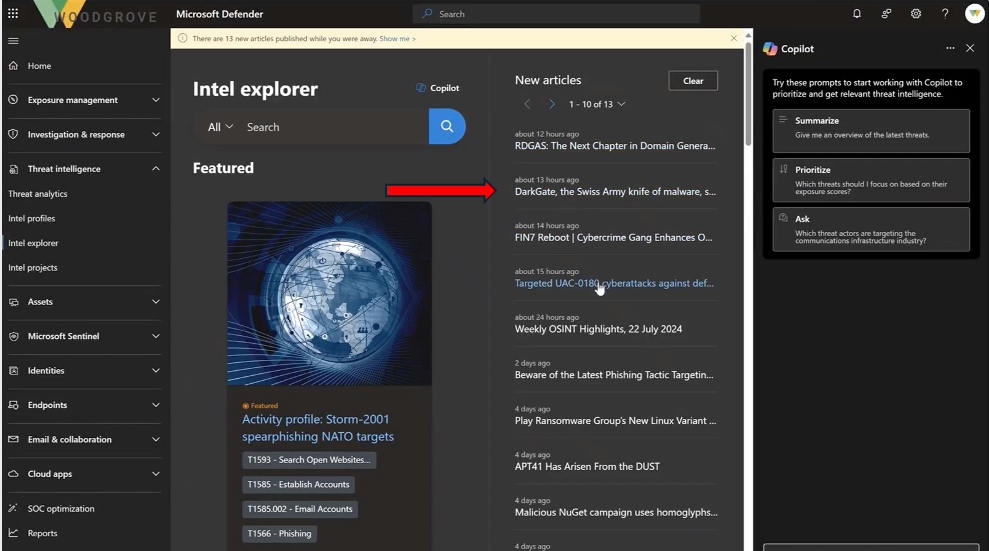Open Copilot panel more options ellipsis
This screenshot has height=551, width=989.
[x=950, y=48]
